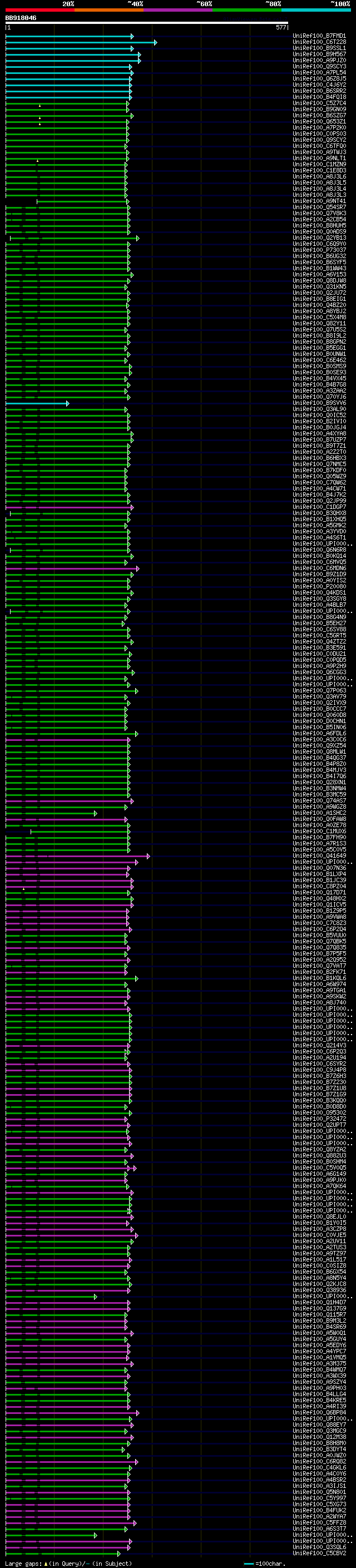Select UniRef100_C4J6Y2 label
Image resolution: width=356 pixels, height=1568 pixels.
click(319, 85)
